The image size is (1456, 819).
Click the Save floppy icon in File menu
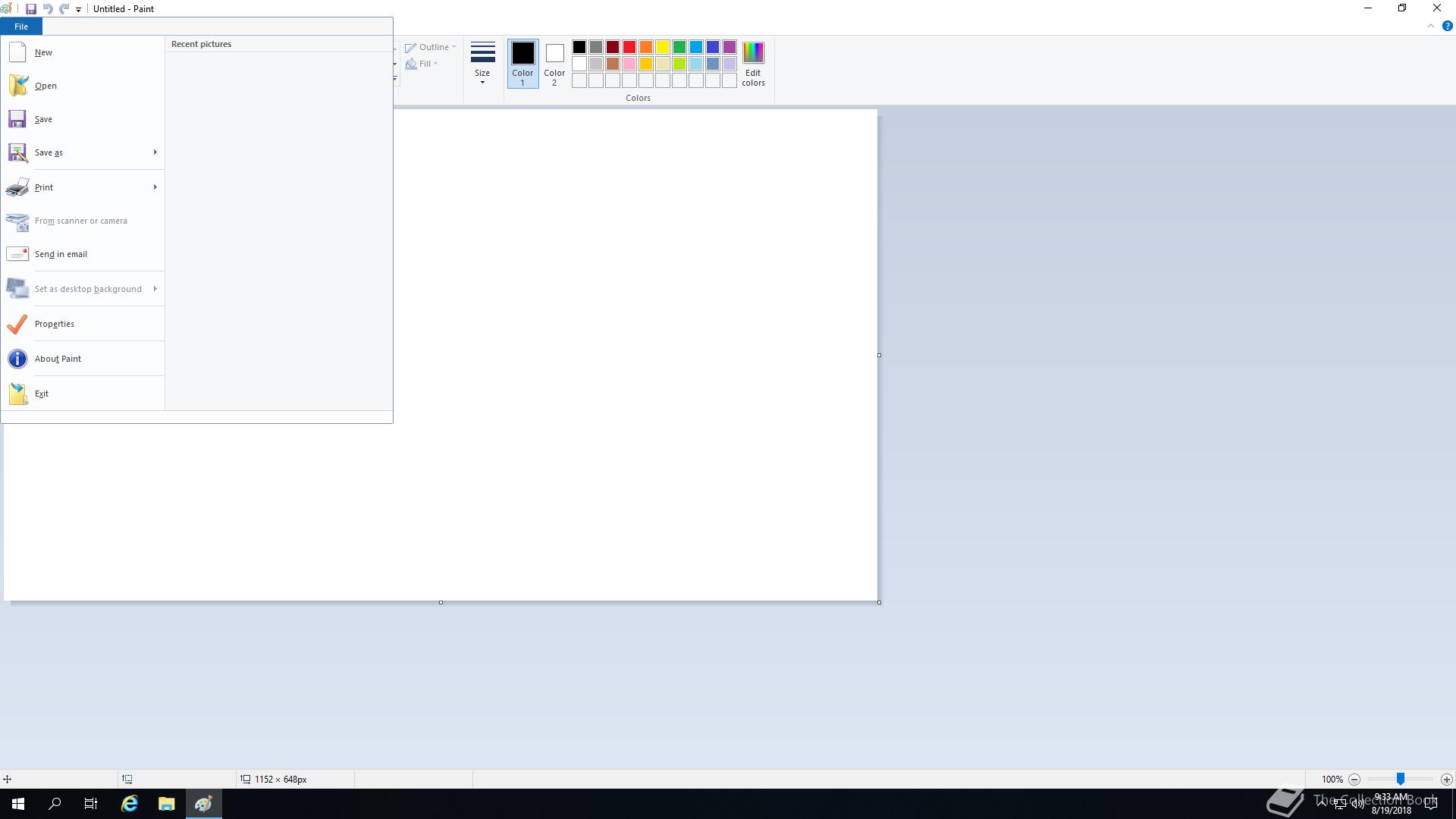[x=17, y=119]
